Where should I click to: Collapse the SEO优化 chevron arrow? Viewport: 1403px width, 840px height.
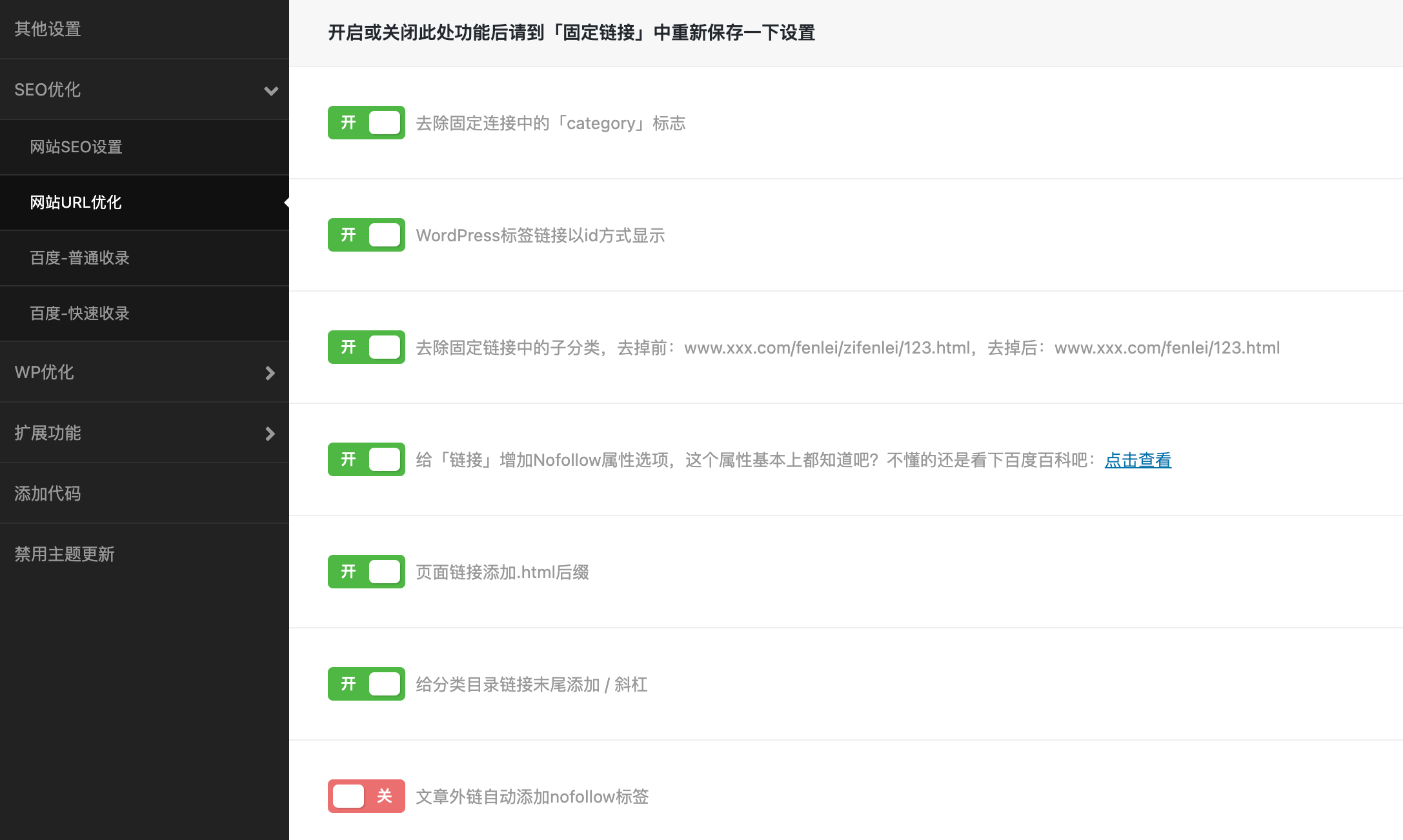(271, 90)
